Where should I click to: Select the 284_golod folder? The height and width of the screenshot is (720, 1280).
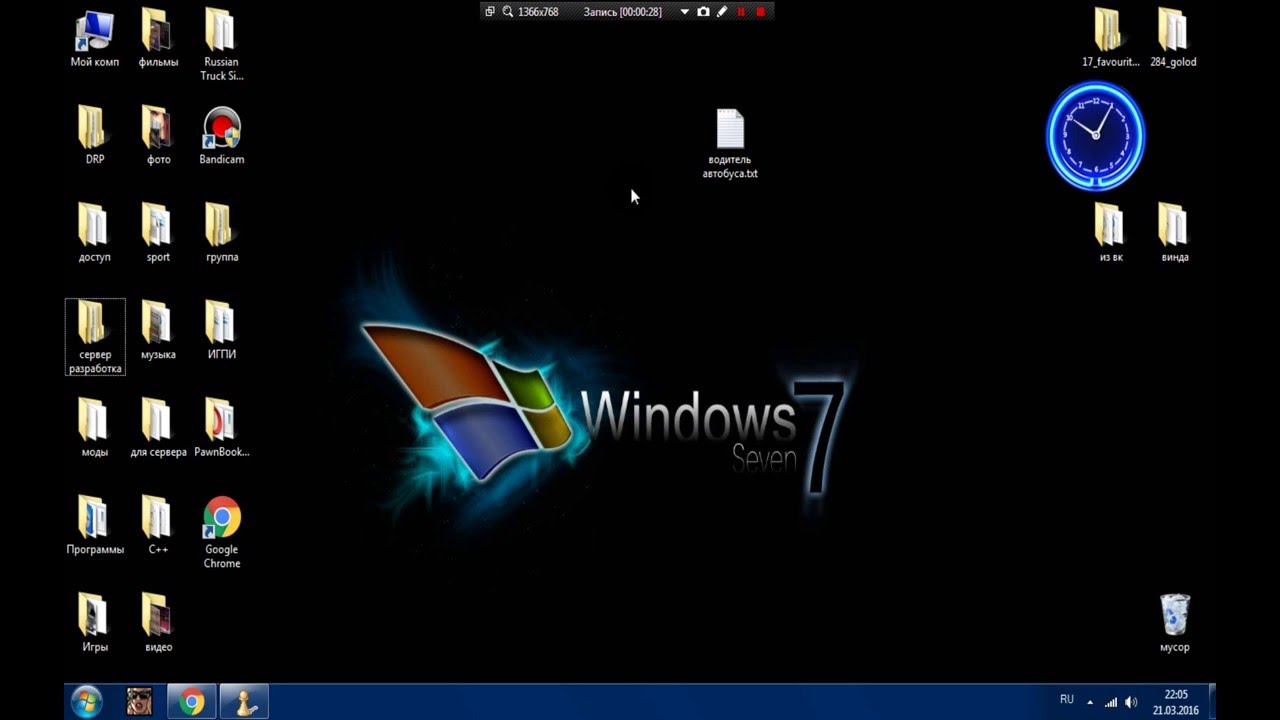click(1173, 39)
